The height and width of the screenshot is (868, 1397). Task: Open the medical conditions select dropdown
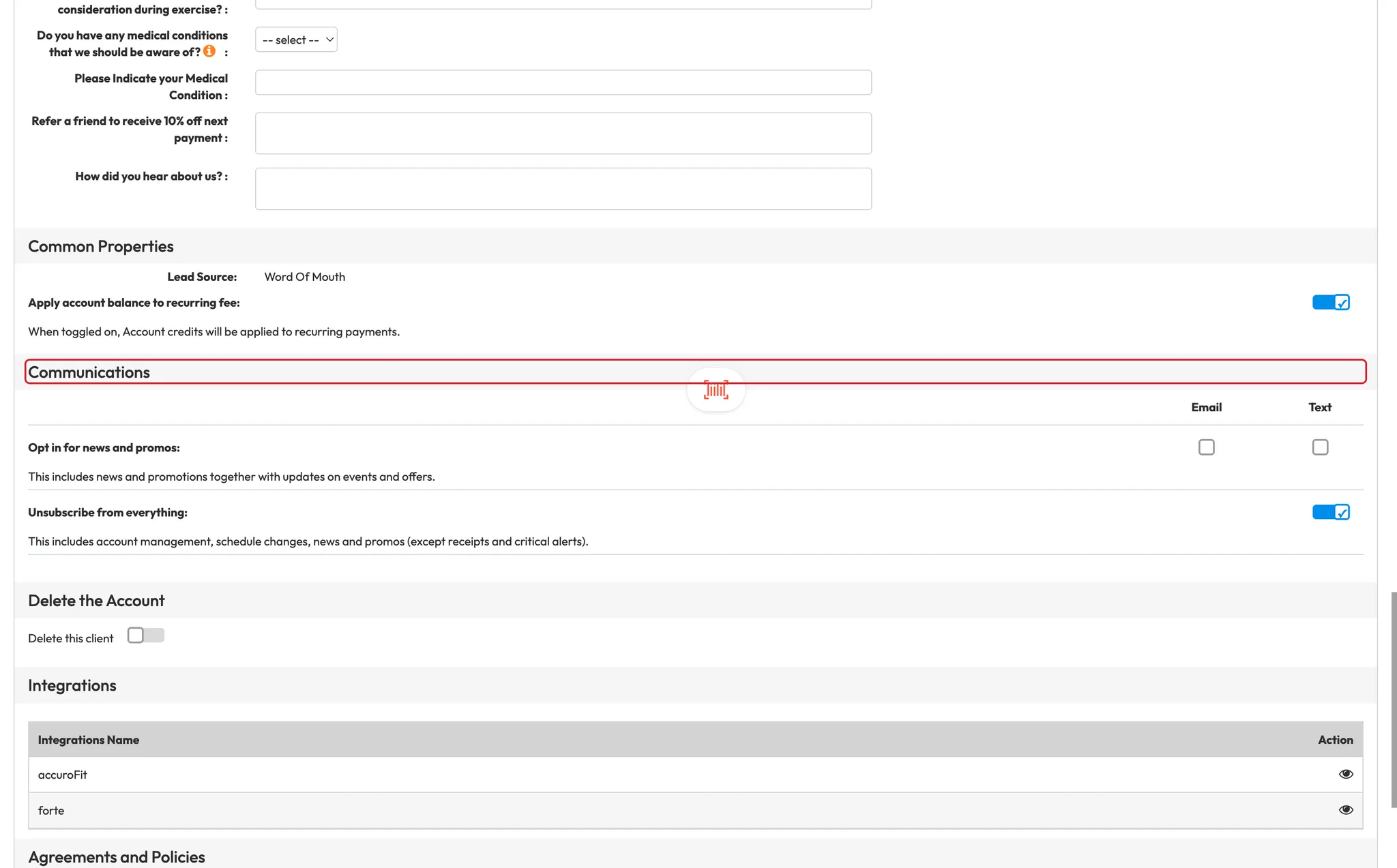[296, 40]
